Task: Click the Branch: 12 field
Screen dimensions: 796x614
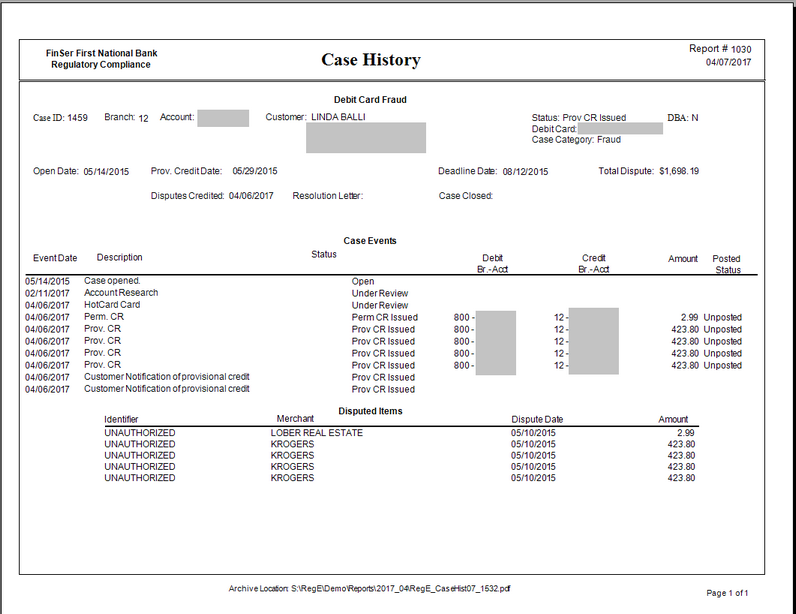Action: (126, 117)
